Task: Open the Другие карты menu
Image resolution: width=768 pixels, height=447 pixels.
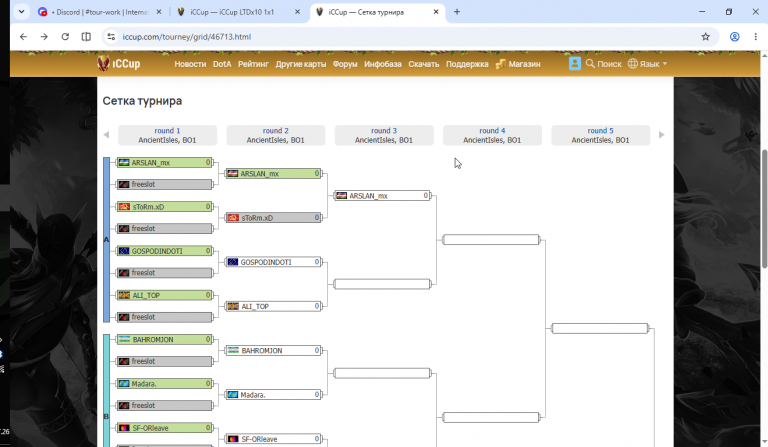Action: coord(301,64)
